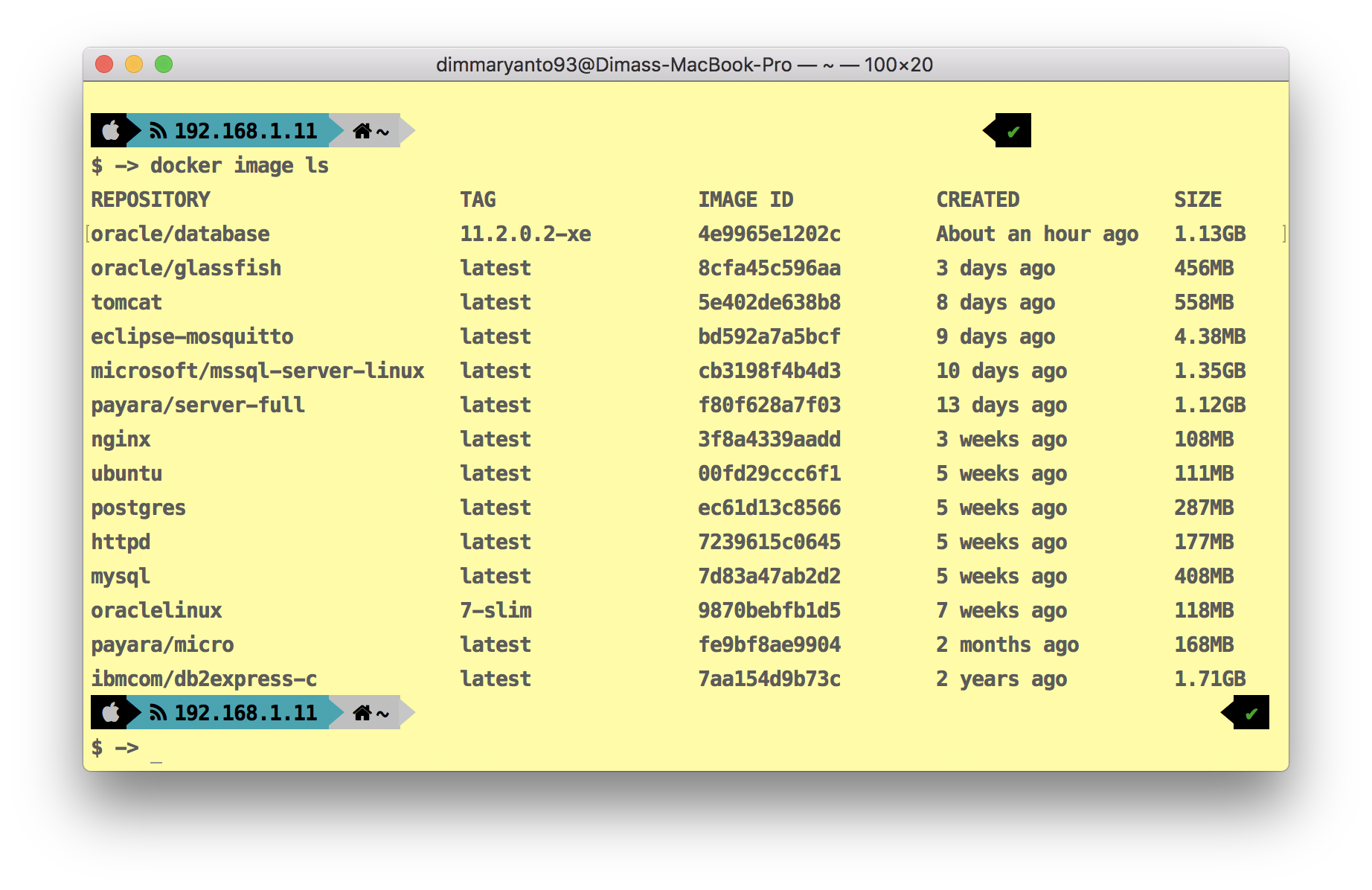Screen dimensions: 1372x890
Task: Click '7 weeks ago' created value
Action: [1001, 610]
